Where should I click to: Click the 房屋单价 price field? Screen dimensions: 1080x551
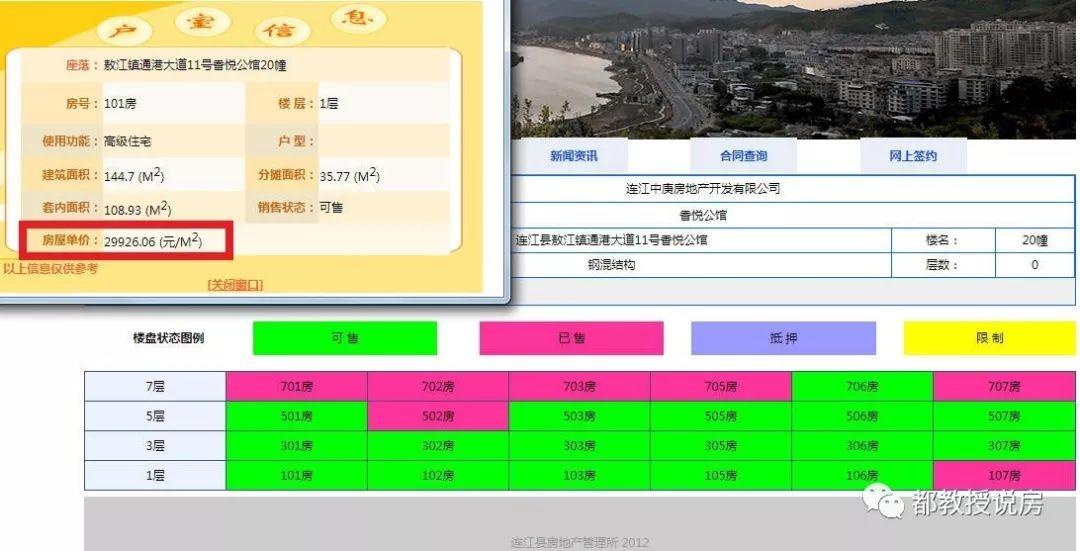126,240
